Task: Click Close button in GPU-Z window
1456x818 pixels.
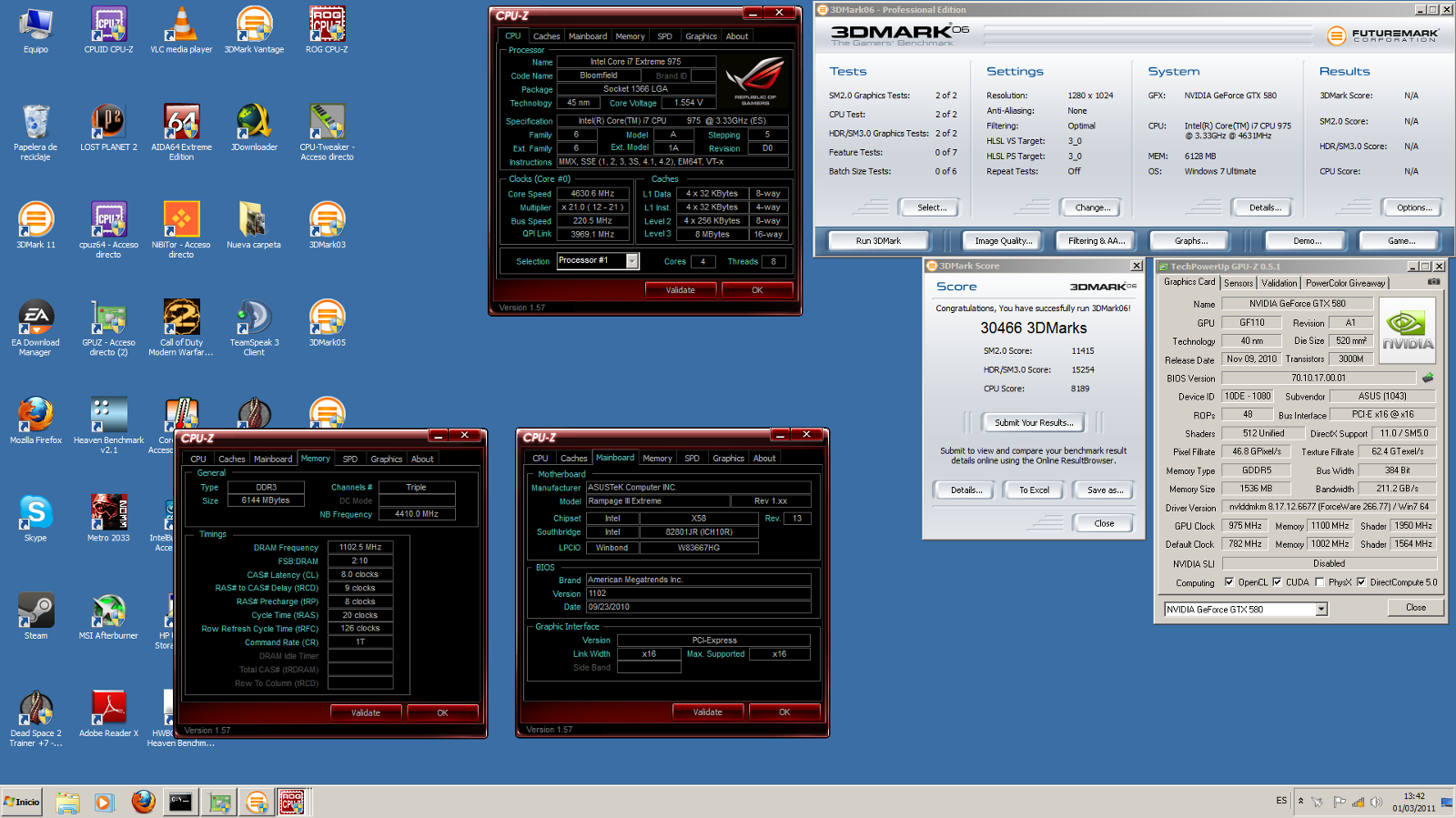Action: coord(1416,608)
